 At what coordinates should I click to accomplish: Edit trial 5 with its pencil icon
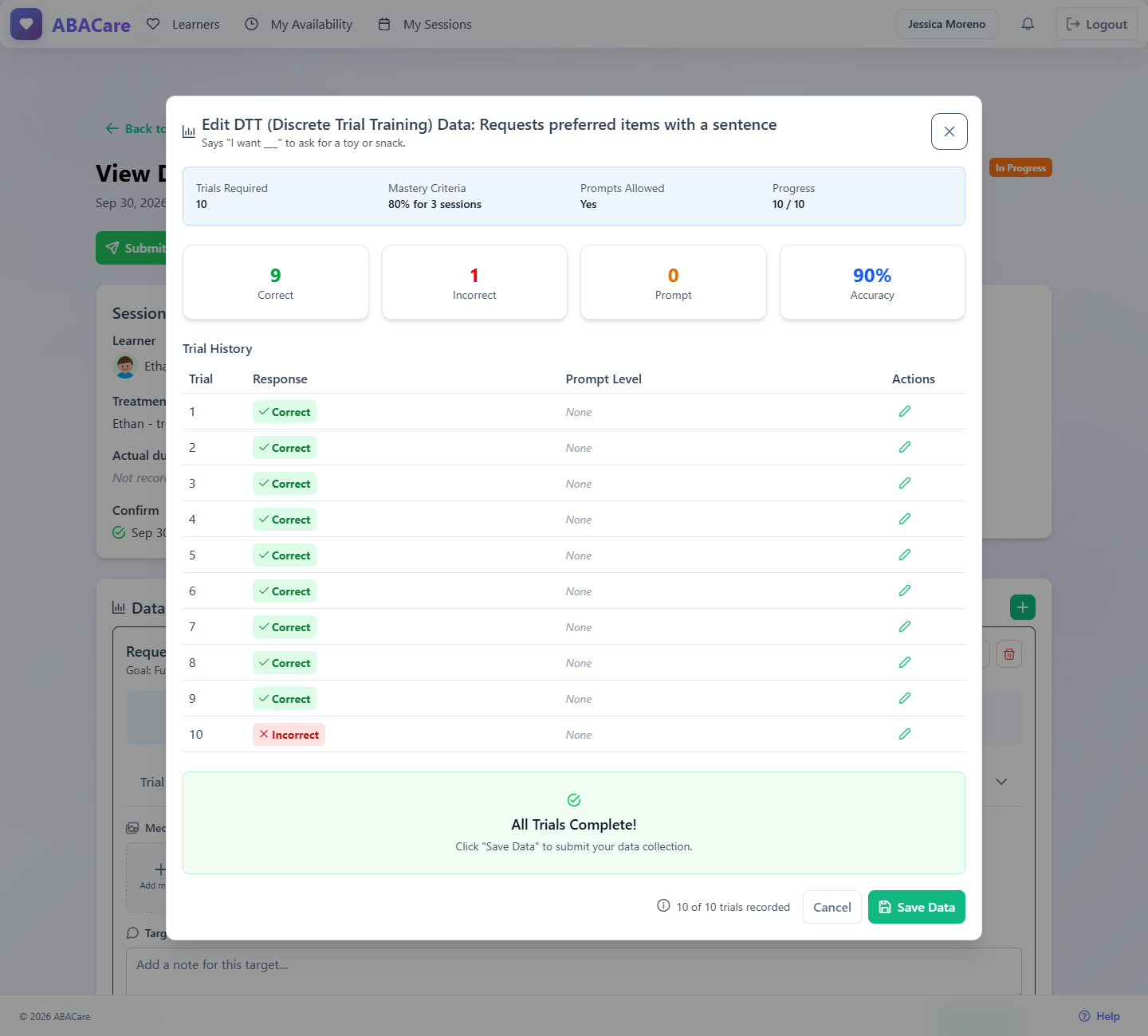click(x=904, y=555)
